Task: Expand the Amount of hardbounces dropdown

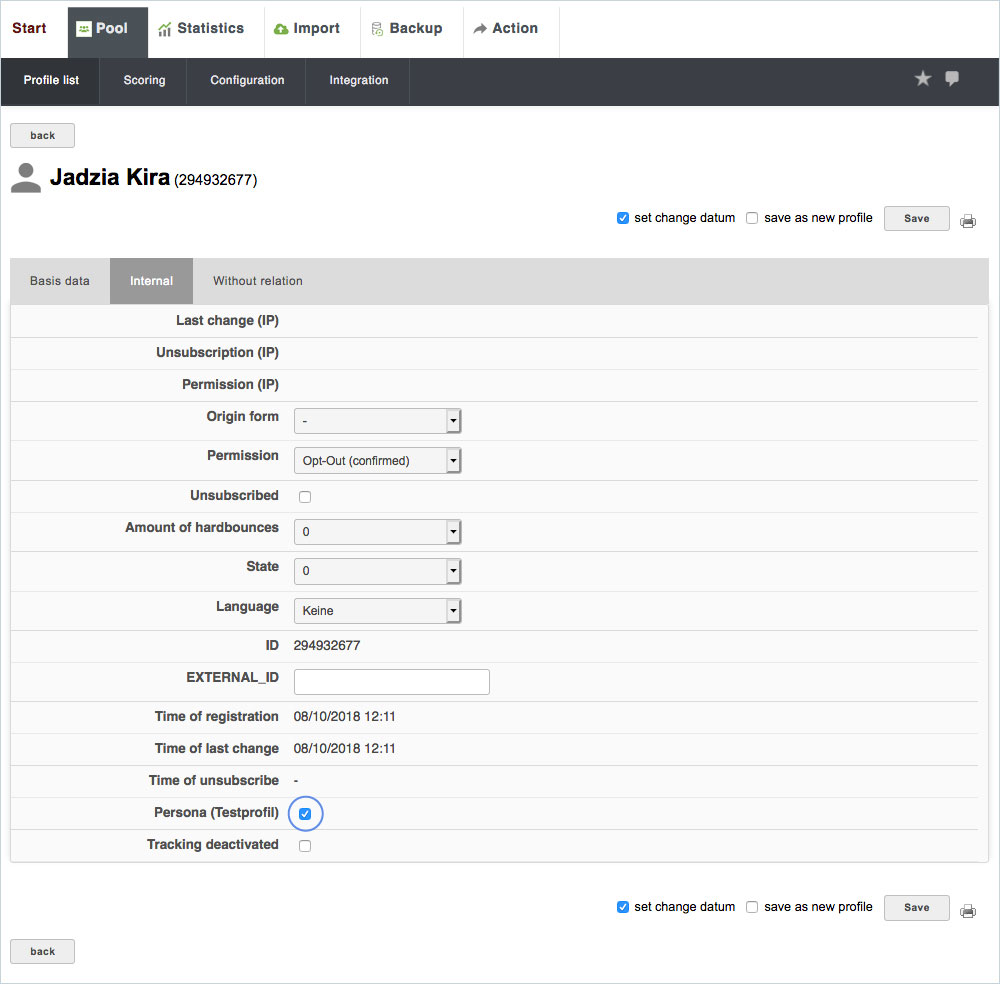Action: pyautogui.click(x=377, y=531)
